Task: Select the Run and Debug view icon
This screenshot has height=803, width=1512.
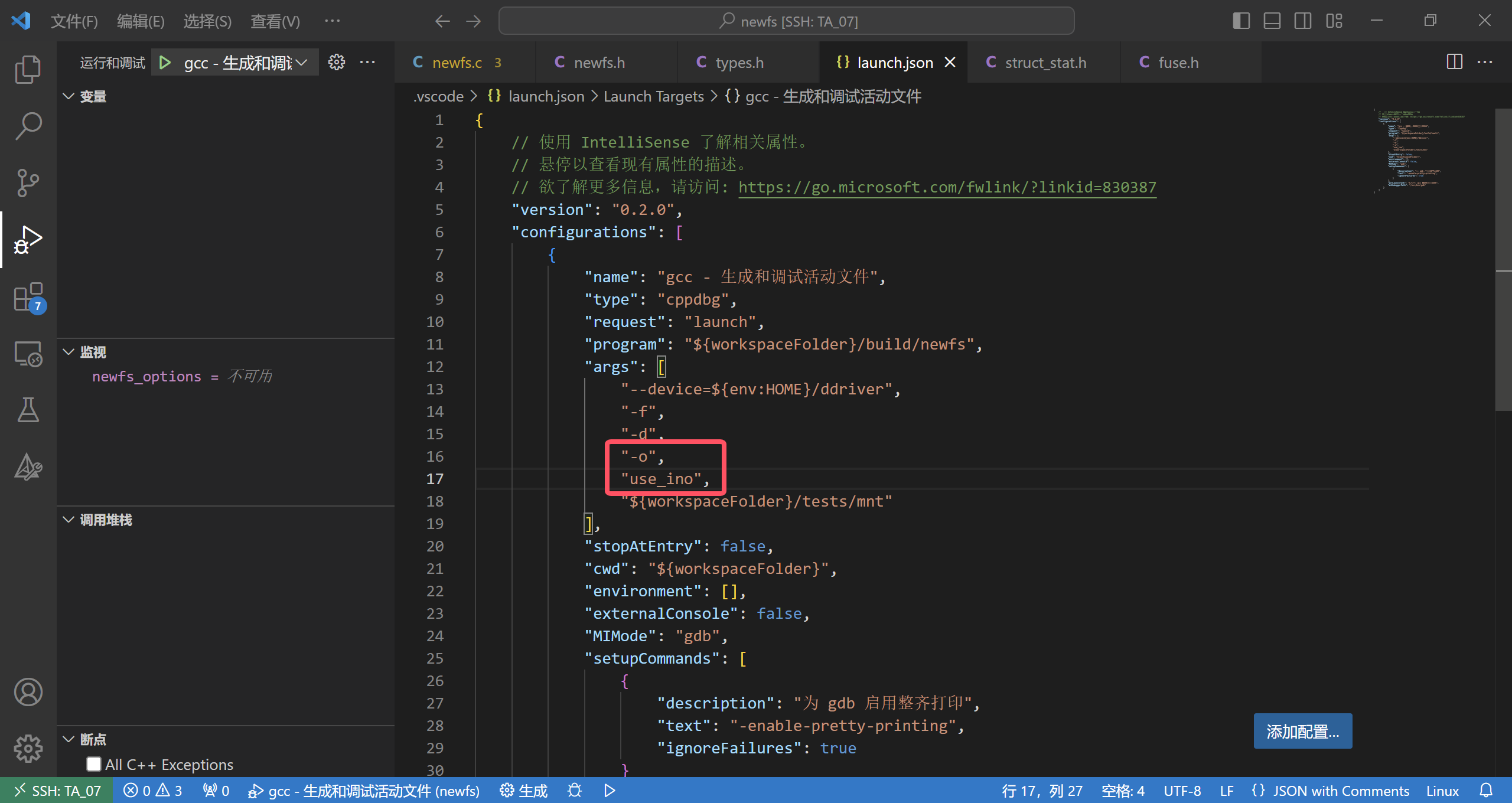Action: pos(28,240)
